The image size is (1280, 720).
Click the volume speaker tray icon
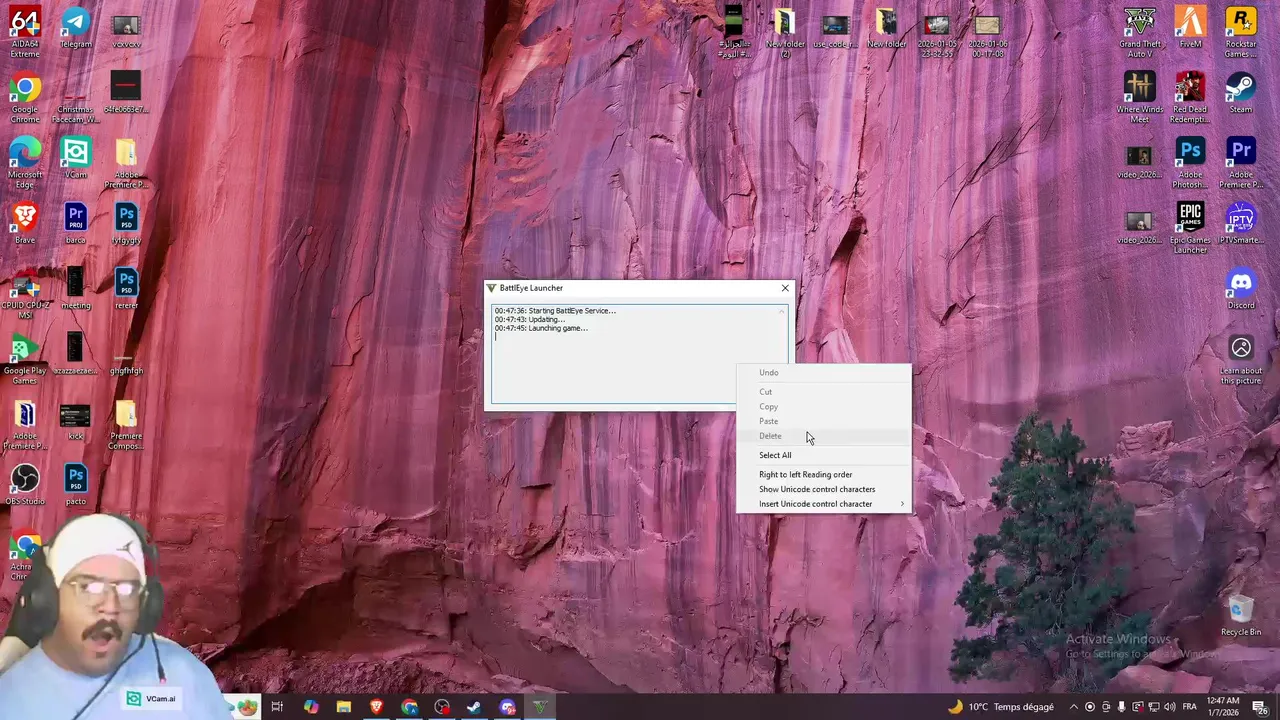tap(1170, 707)
